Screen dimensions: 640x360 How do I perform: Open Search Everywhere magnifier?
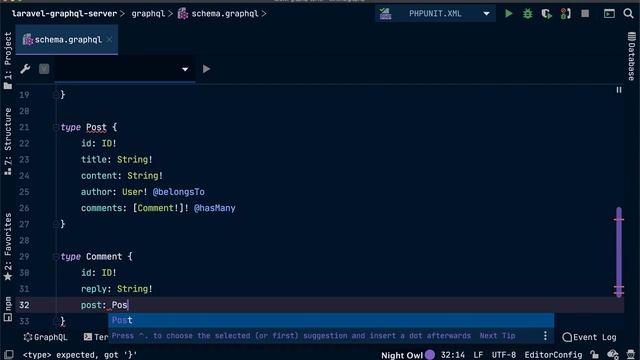(x=629, y=13)
